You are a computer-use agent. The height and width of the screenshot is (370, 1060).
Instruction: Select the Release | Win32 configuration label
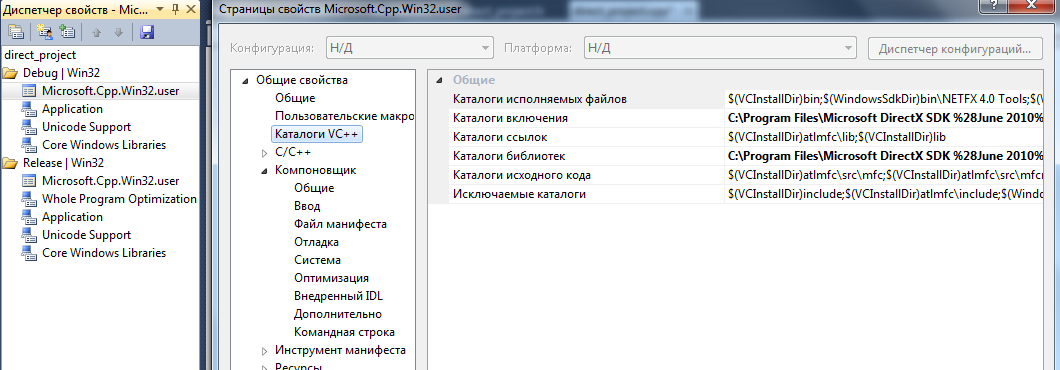[63, 163]
